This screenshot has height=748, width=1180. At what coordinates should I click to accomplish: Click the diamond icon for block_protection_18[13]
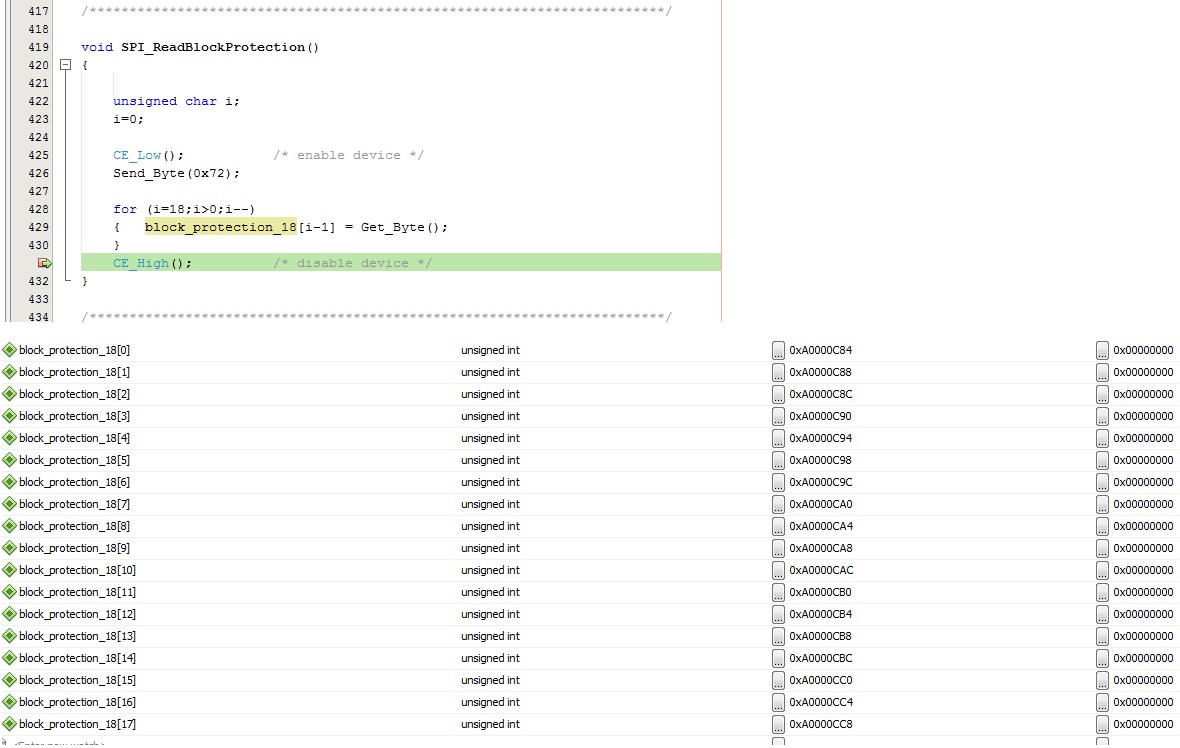tap(9, 636)
